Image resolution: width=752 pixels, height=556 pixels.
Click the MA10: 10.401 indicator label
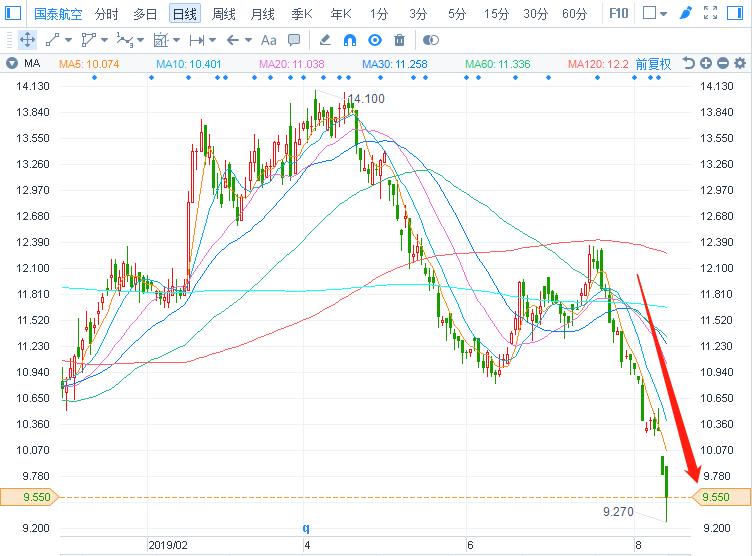point(188,64)
